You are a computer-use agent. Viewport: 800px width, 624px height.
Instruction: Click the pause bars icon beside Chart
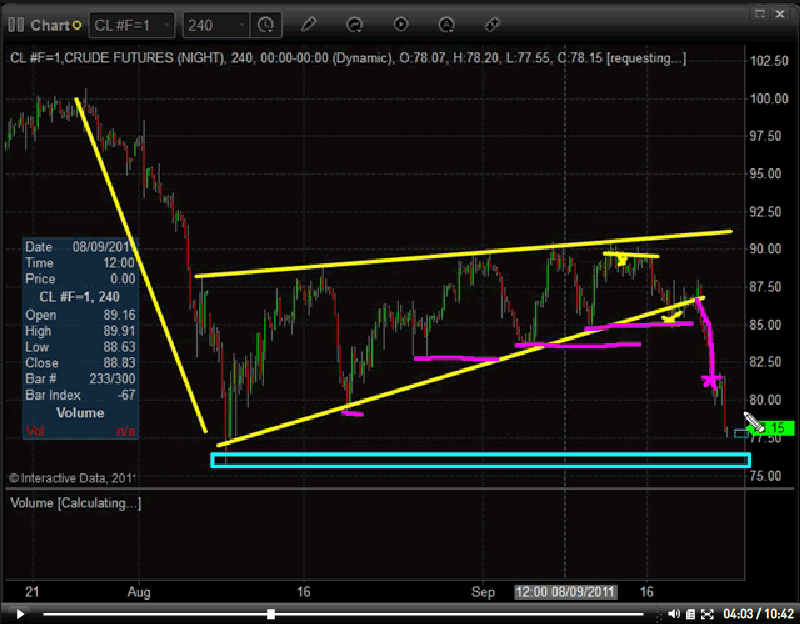click(x=16, y=24)
